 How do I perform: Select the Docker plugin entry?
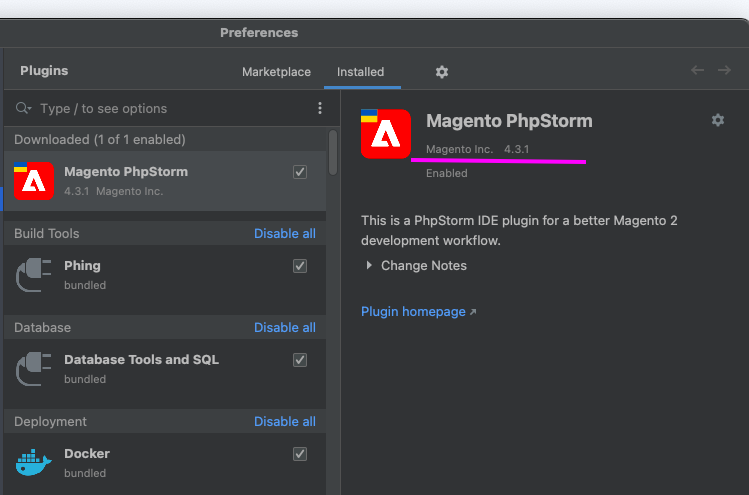(165, 463)
